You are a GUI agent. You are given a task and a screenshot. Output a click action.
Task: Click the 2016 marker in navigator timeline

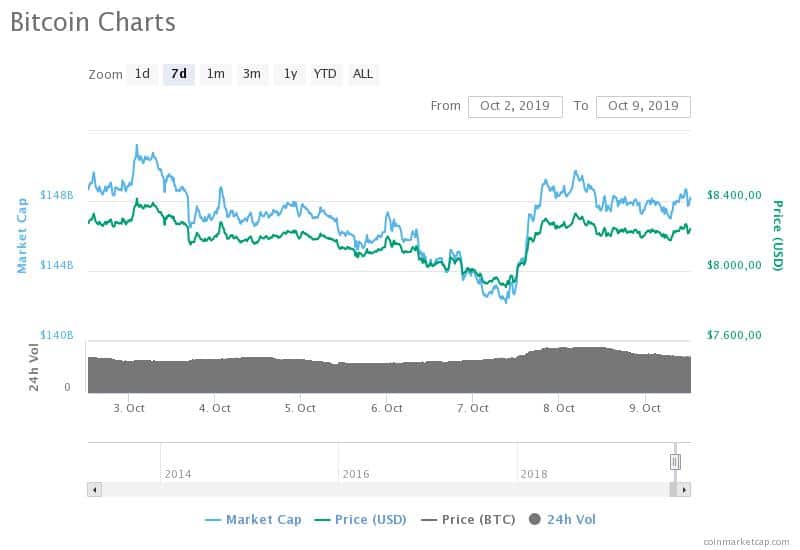[x=356, y=474]
